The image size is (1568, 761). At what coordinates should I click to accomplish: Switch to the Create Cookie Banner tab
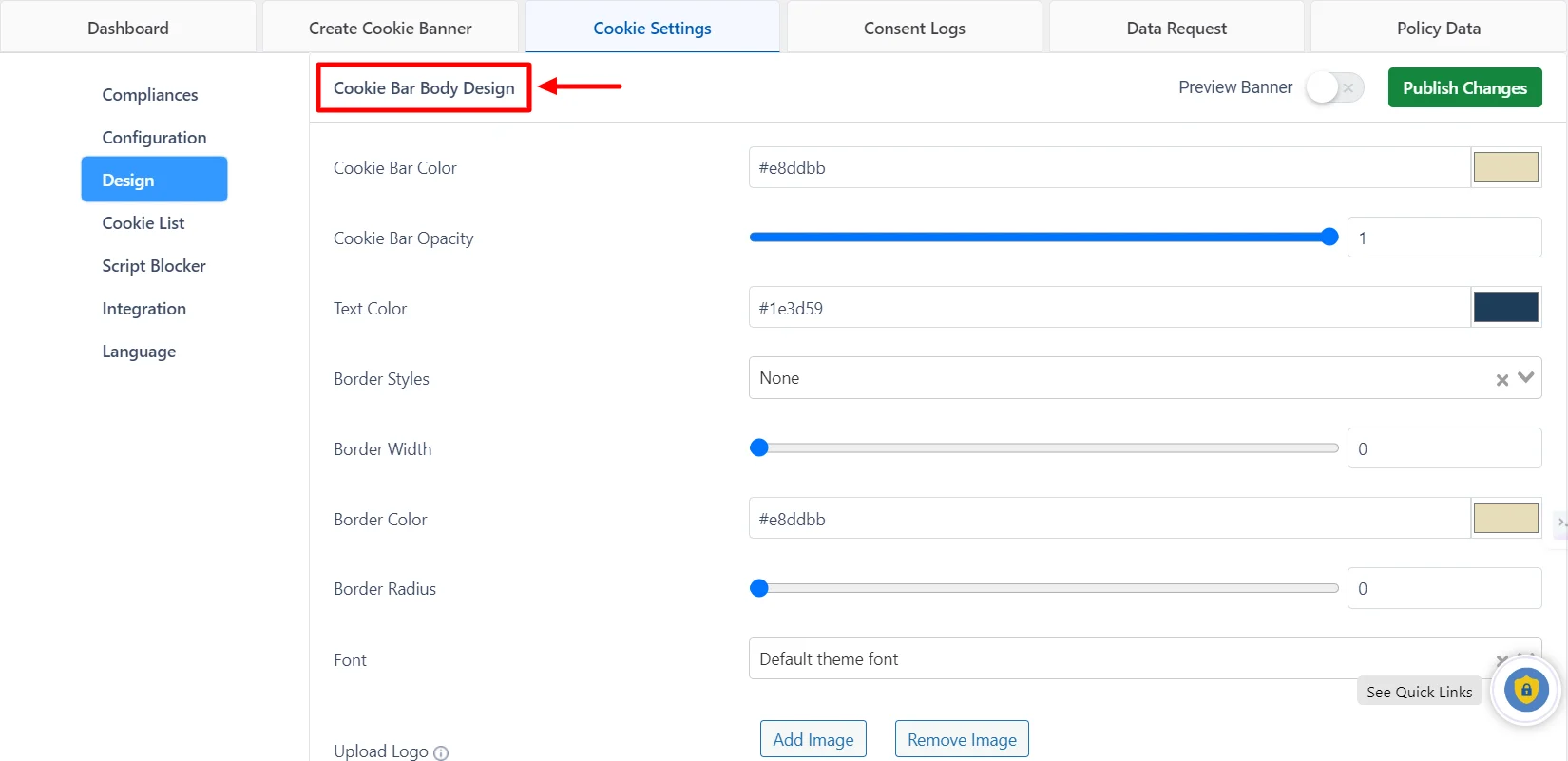390,29
